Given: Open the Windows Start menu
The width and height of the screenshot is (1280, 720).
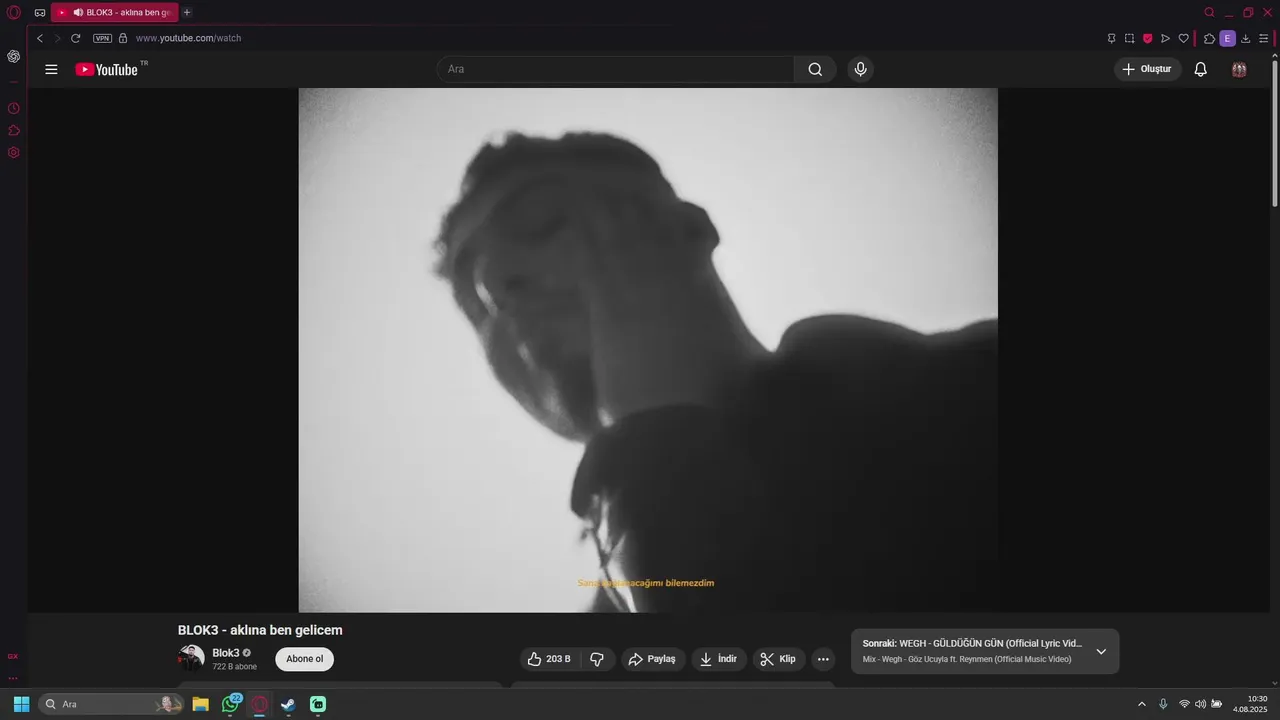Looking at the screenshot, I should (21, 704).
